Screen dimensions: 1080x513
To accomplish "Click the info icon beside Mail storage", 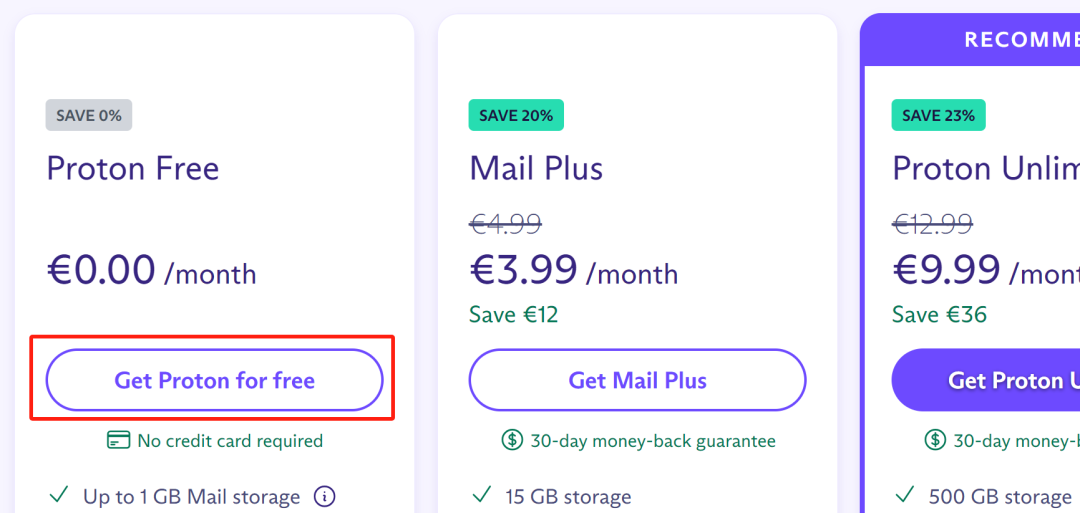I will click(323, 496).
